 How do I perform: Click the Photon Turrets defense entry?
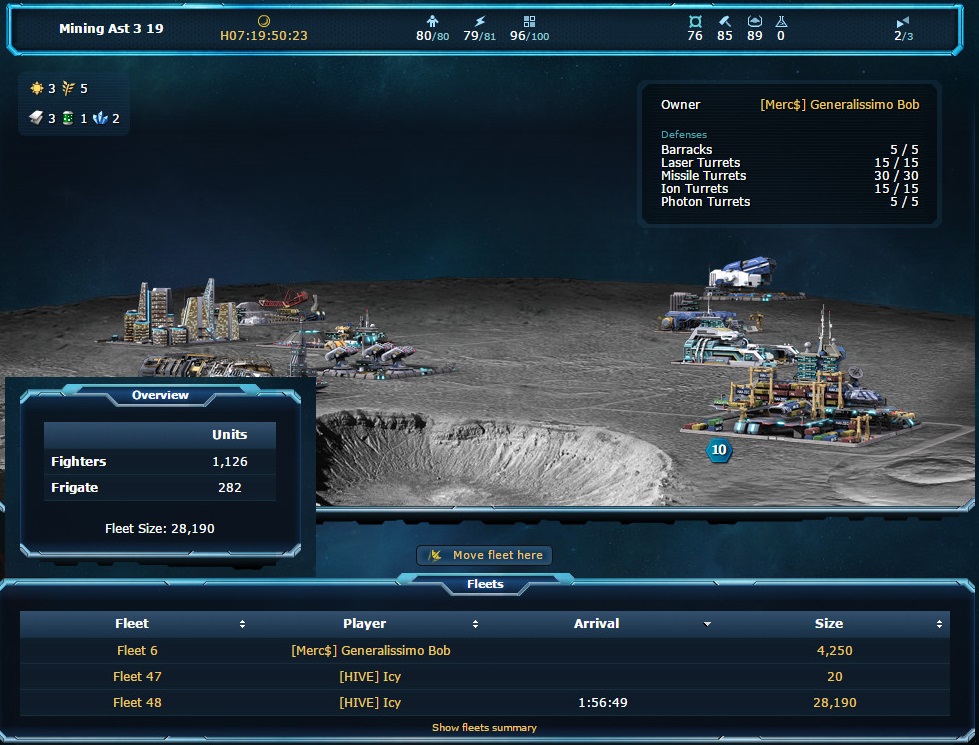pyautogui.click(x=789, y=202)
